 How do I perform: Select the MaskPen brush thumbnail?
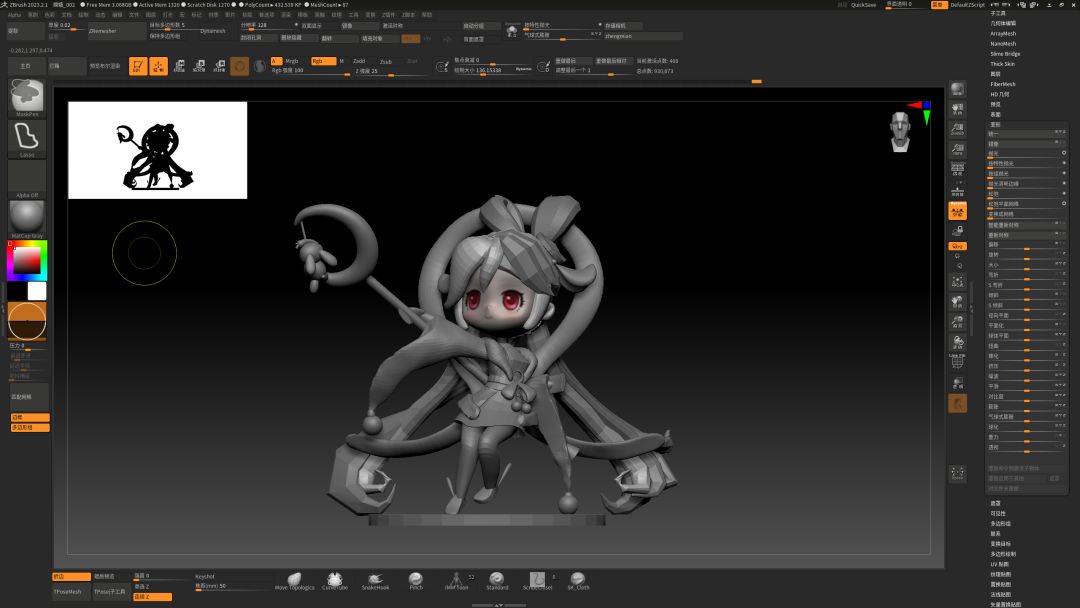tap(27, 97)
